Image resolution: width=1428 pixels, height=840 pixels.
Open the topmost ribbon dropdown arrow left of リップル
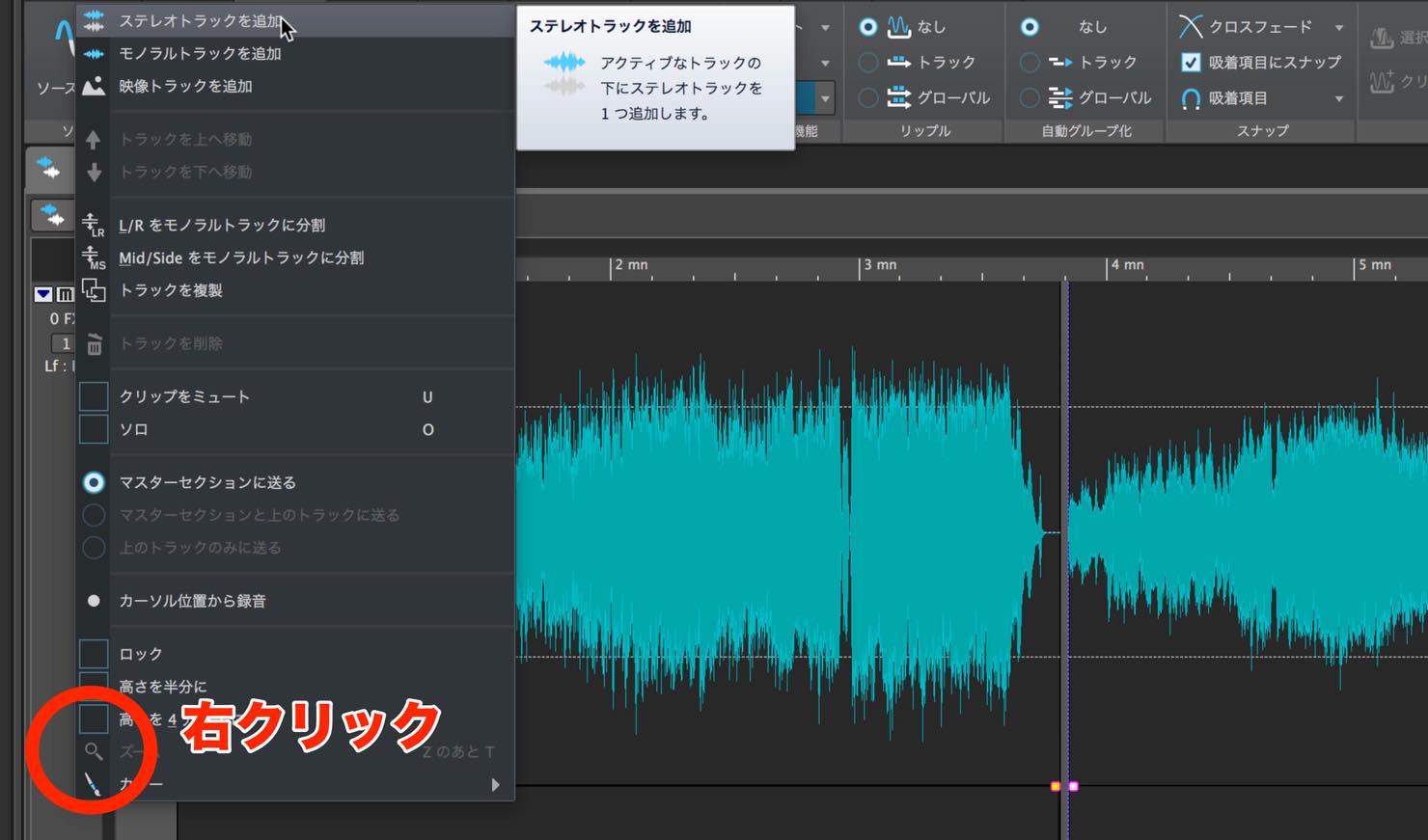pos(825,27)
